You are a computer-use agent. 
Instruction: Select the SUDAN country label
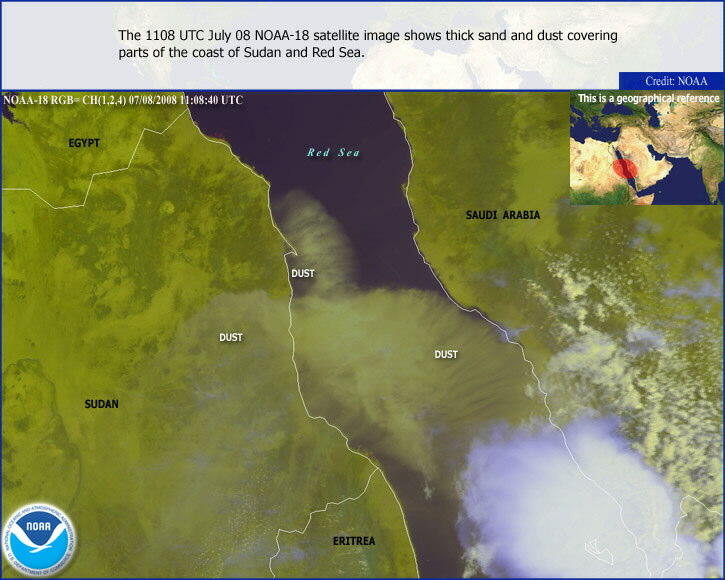pos(101,404)
